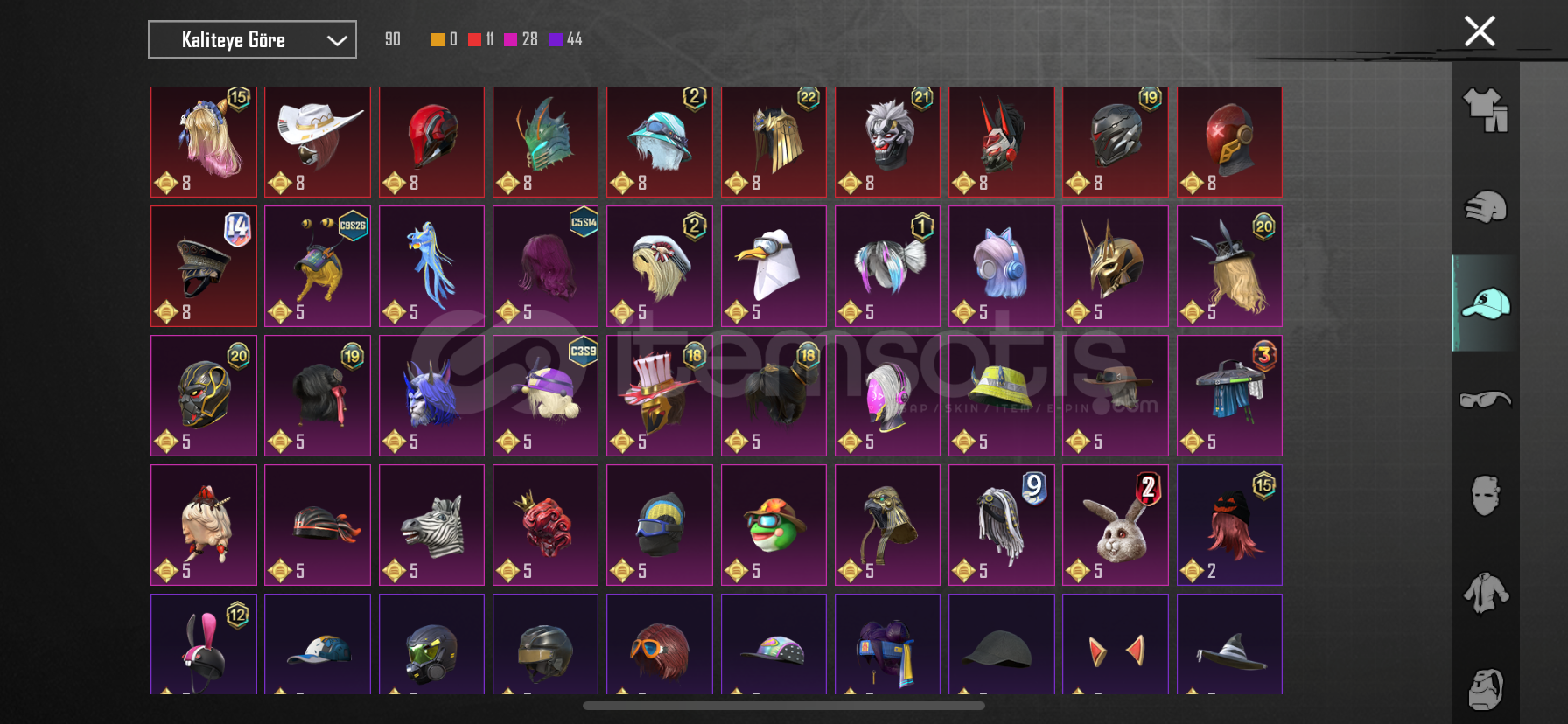Click the red quality counter showing 11
This screenshot has height=724, width=1568.
tap(481, 39)
